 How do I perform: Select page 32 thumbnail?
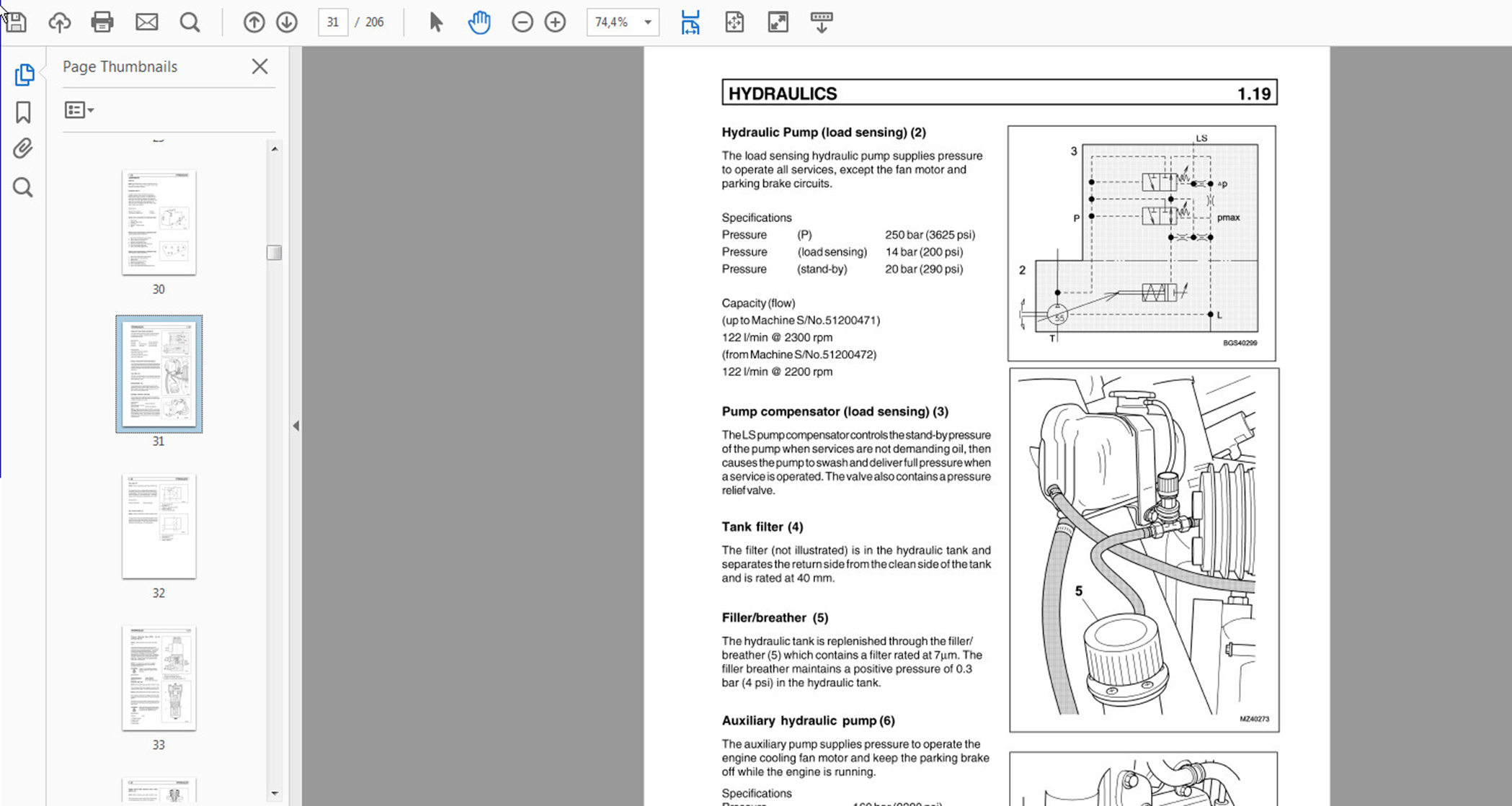pyautogui.click(x=159, y=527)
